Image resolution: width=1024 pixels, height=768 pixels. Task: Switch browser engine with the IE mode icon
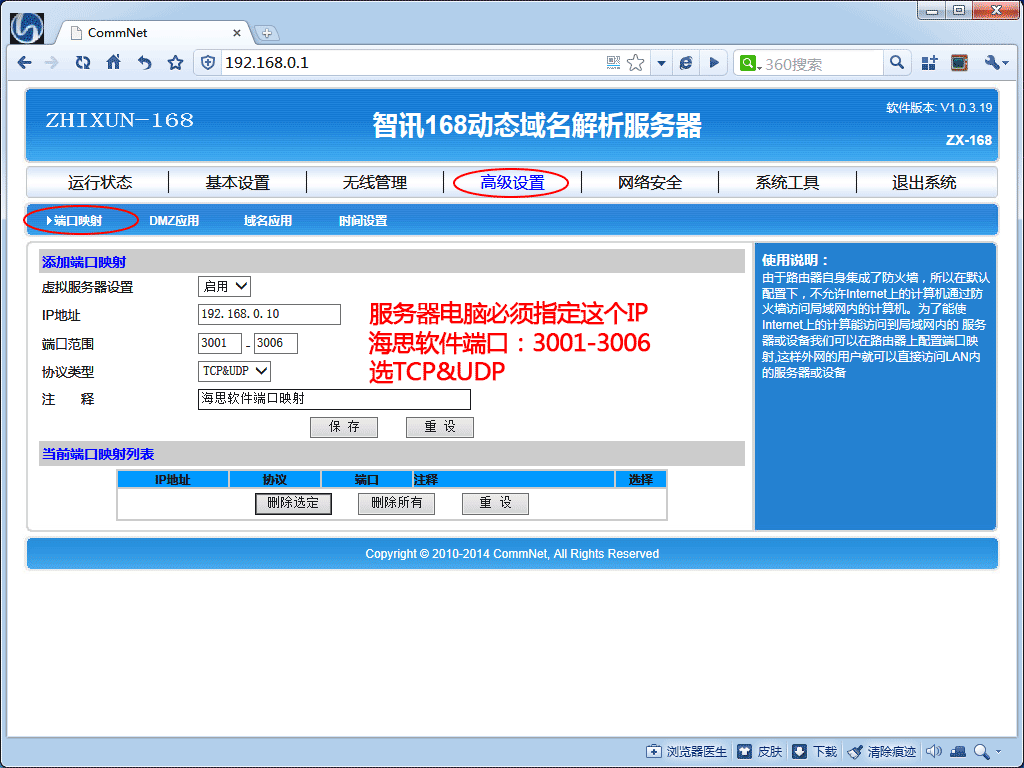(x=686, y=63)
